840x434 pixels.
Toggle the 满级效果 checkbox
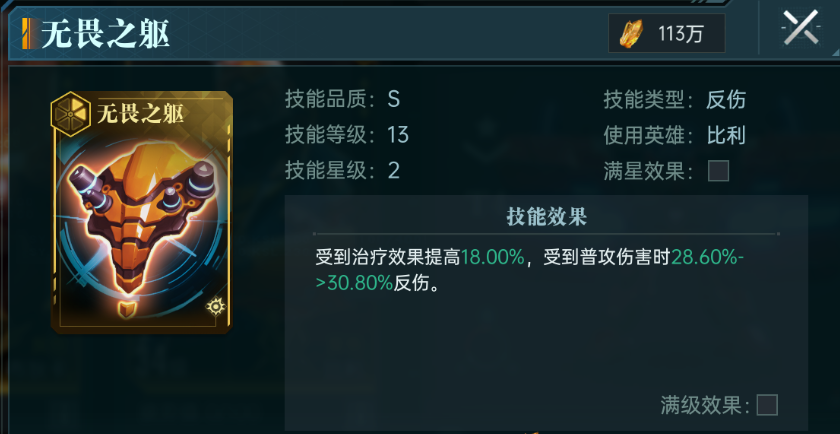(x=767, y=405)
